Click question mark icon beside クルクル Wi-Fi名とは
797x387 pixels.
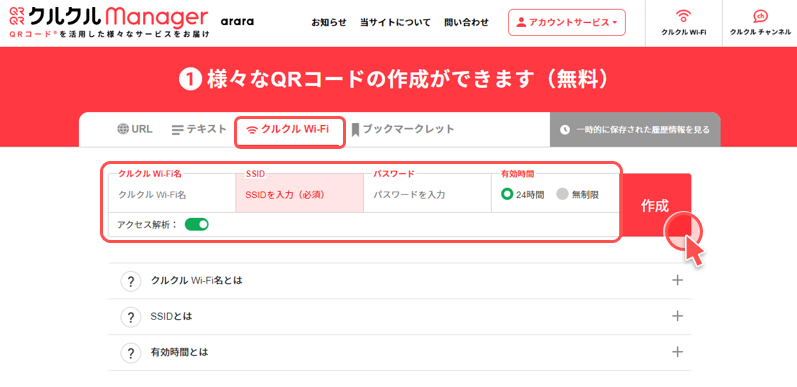131,281
